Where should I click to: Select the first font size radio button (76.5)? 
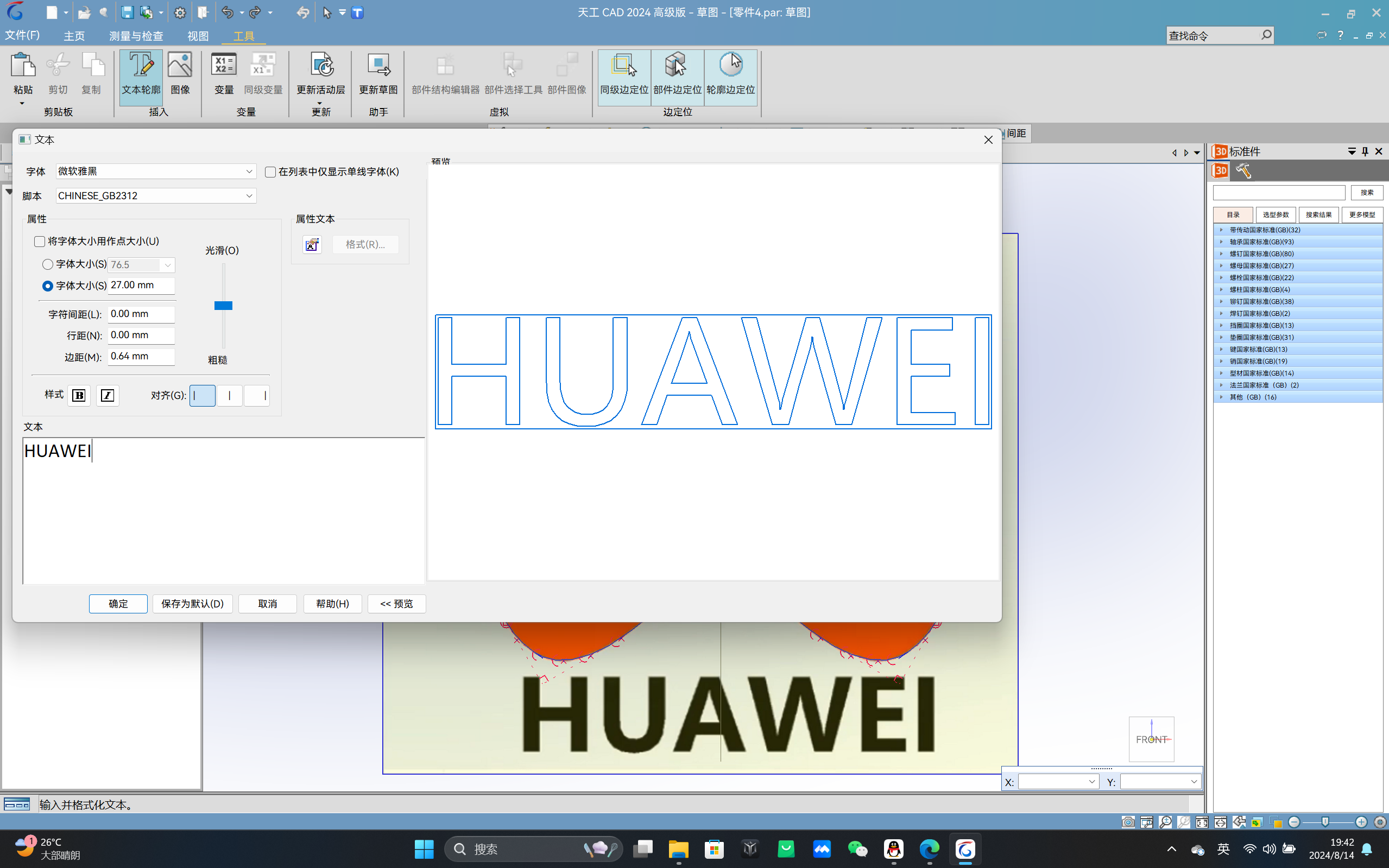(48, 264)
